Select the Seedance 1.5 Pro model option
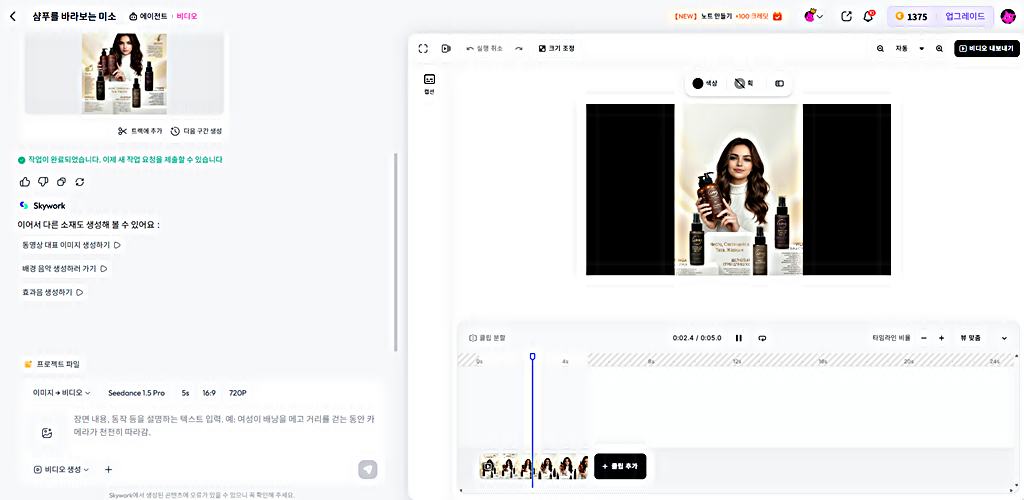This screenshot has height=500, width=1024. pos(136,393)
